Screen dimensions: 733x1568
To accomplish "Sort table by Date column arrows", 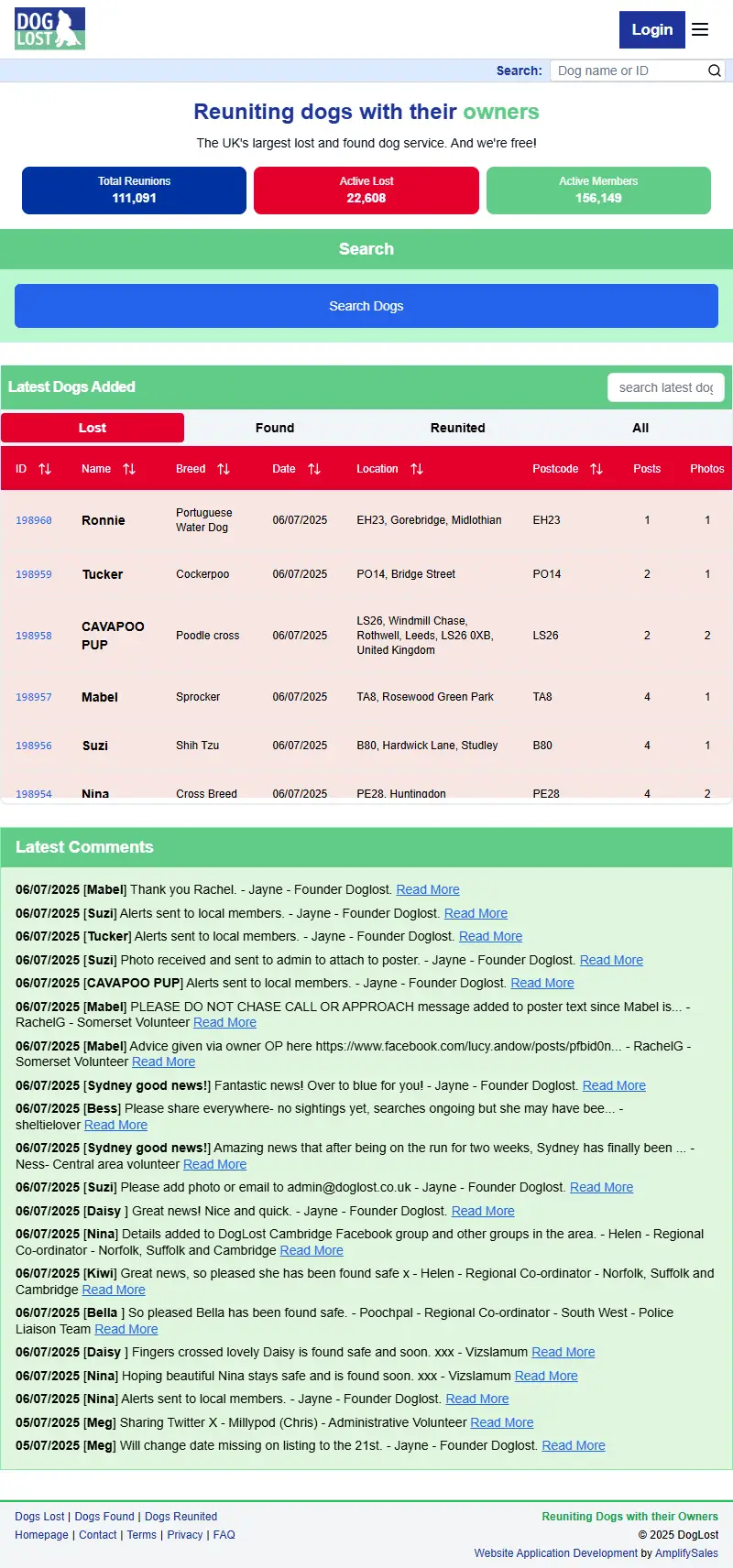I will [x=314, y=469].
